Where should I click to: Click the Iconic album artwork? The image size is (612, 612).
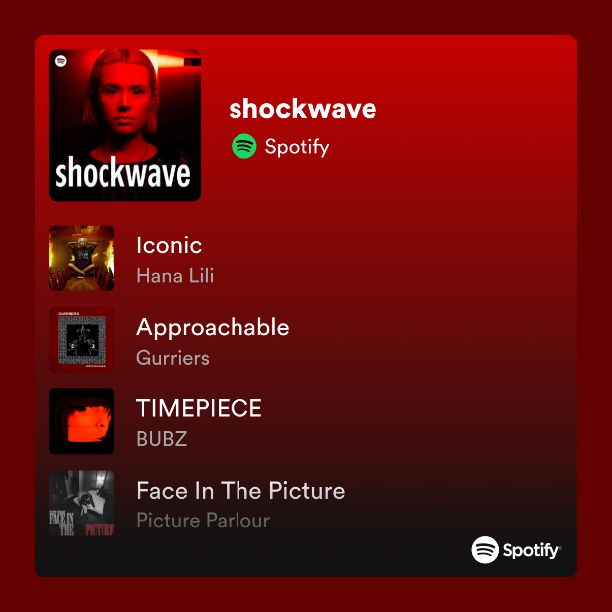coord(82,258)
